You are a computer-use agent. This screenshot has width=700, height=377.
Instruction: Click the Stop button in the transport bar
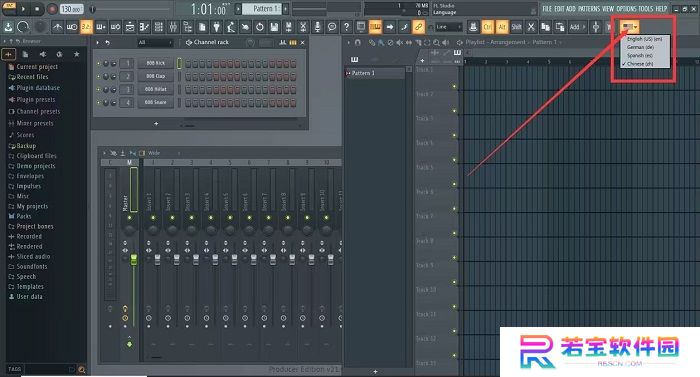click(x=37, y=8)
